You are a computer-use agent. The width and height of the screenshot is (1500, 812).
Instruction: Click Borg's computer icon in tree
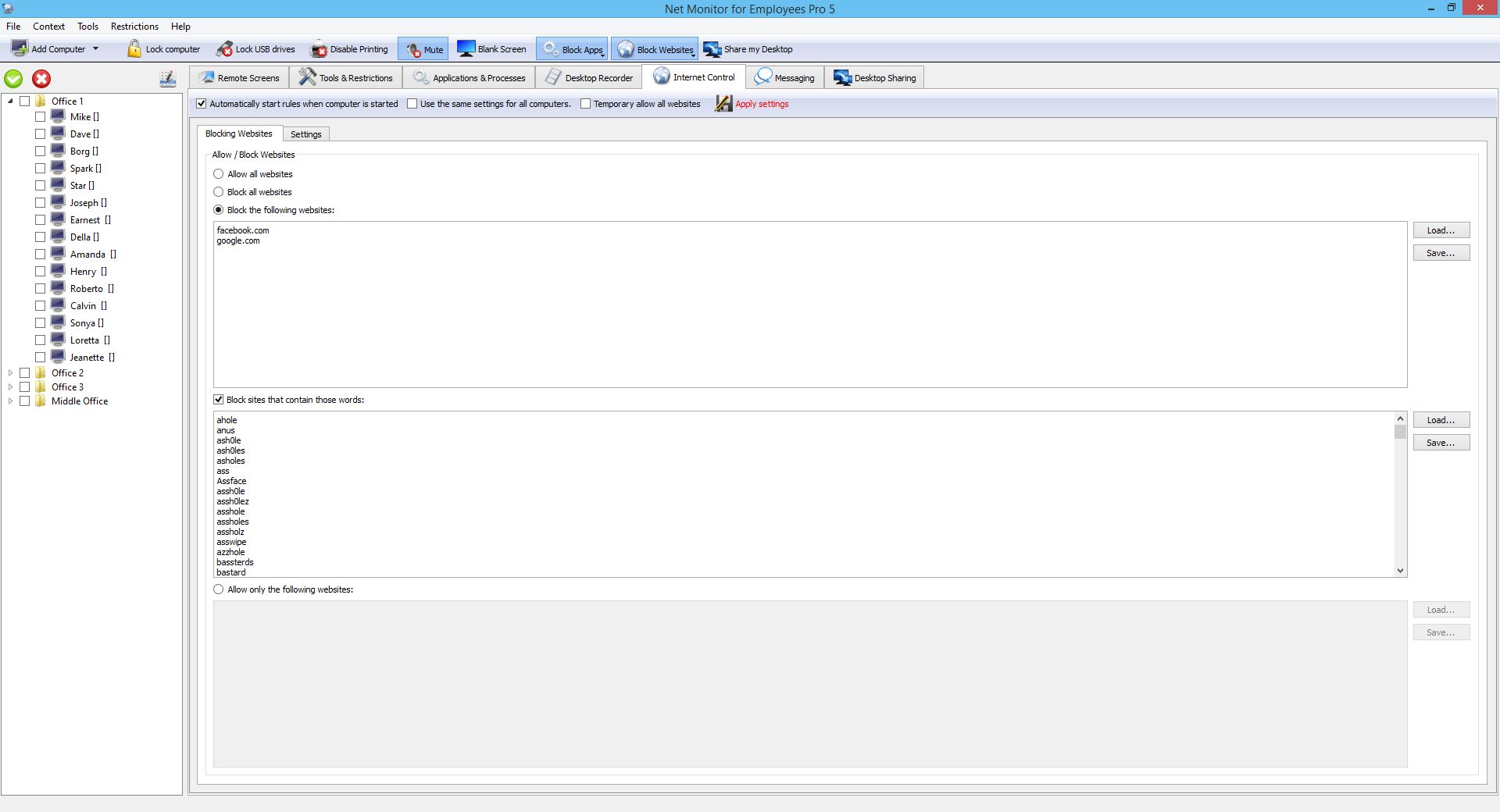tap(58, 151)
